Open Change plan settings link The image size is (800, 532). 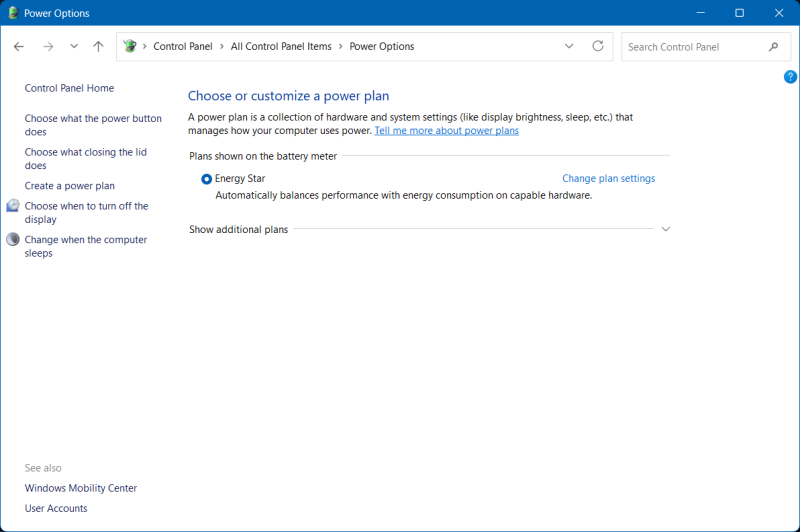click(x=608, y=179)
